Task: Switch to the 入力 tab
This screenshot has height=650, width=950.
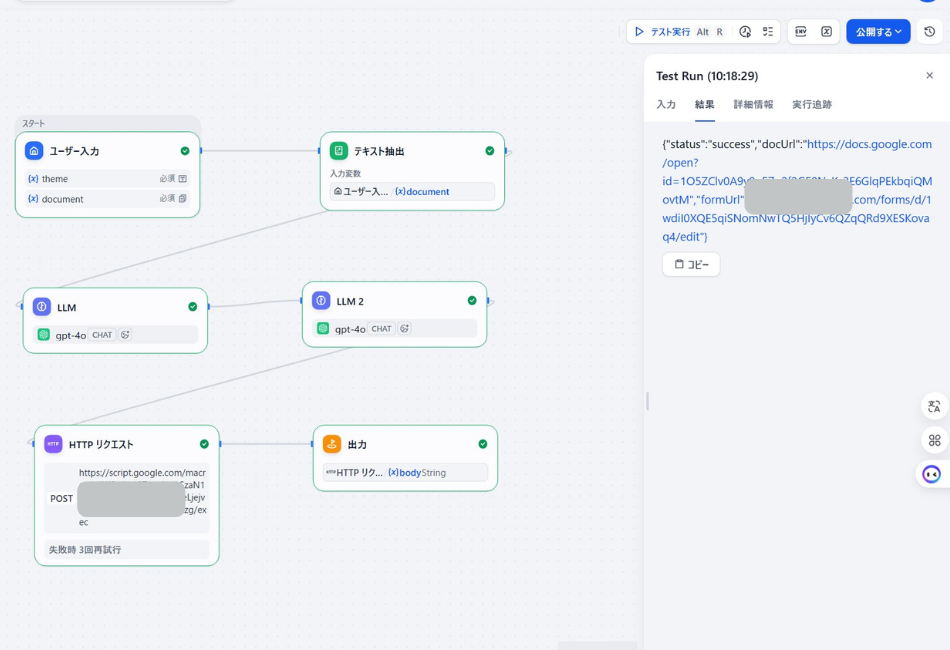Action: pyautogui.click(x=668, y=104)
